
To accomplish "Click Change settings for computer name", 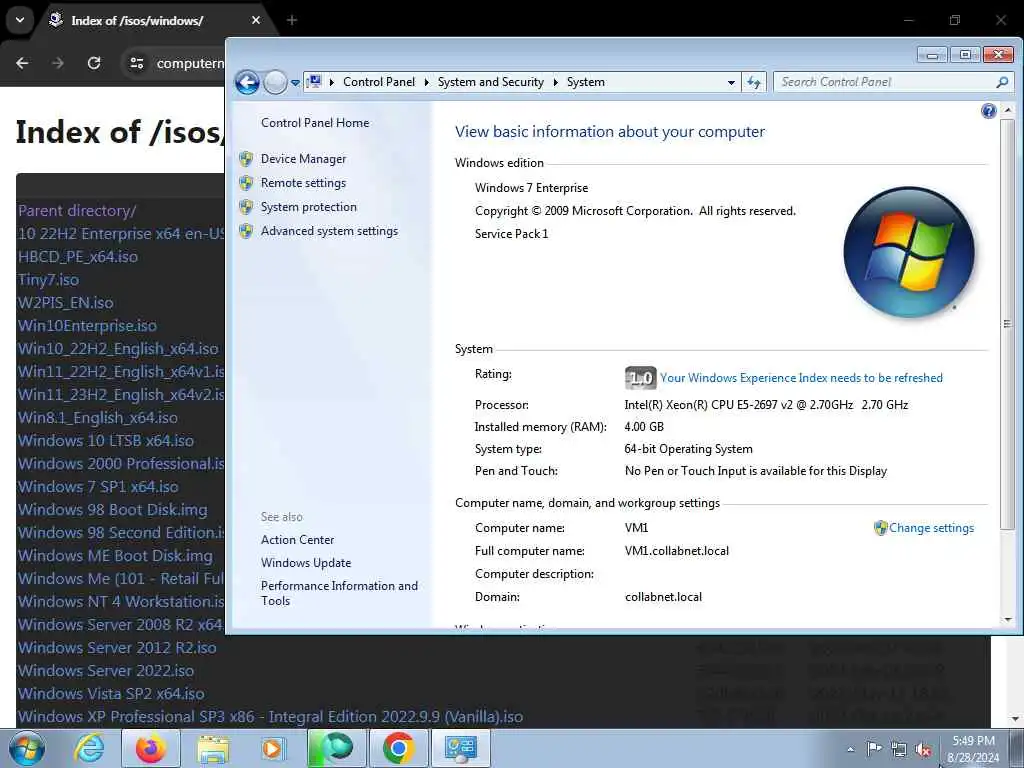I will coord(931,528).
